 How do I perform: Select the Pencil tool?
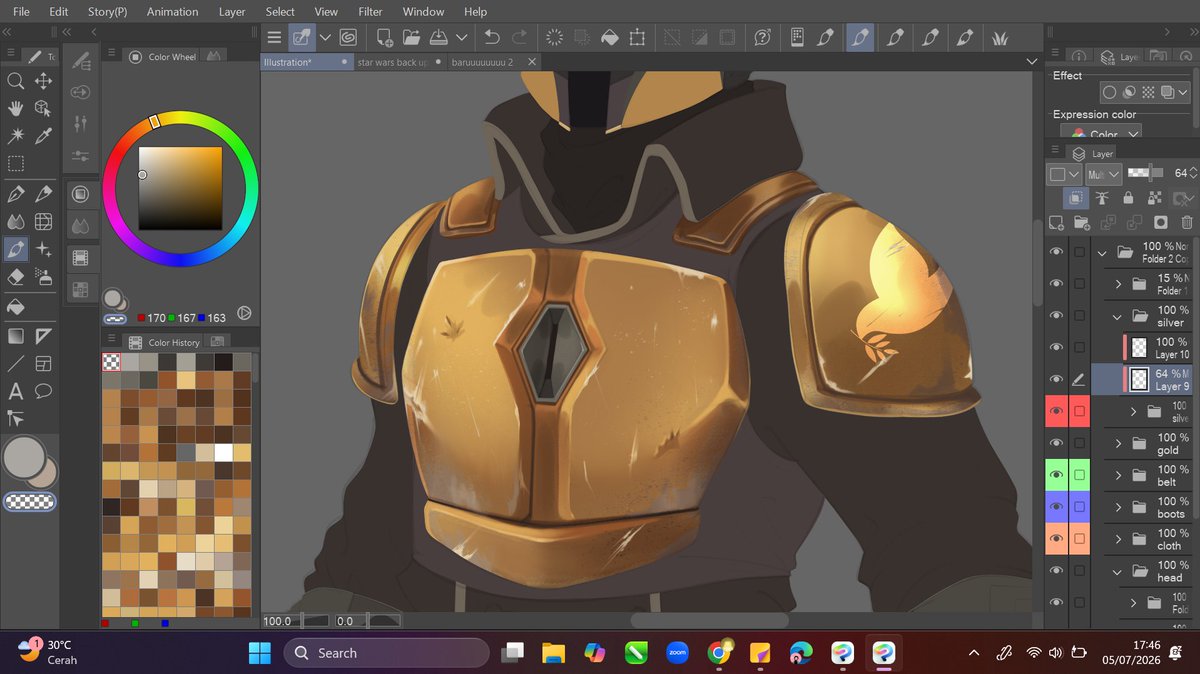coord(43,194)
